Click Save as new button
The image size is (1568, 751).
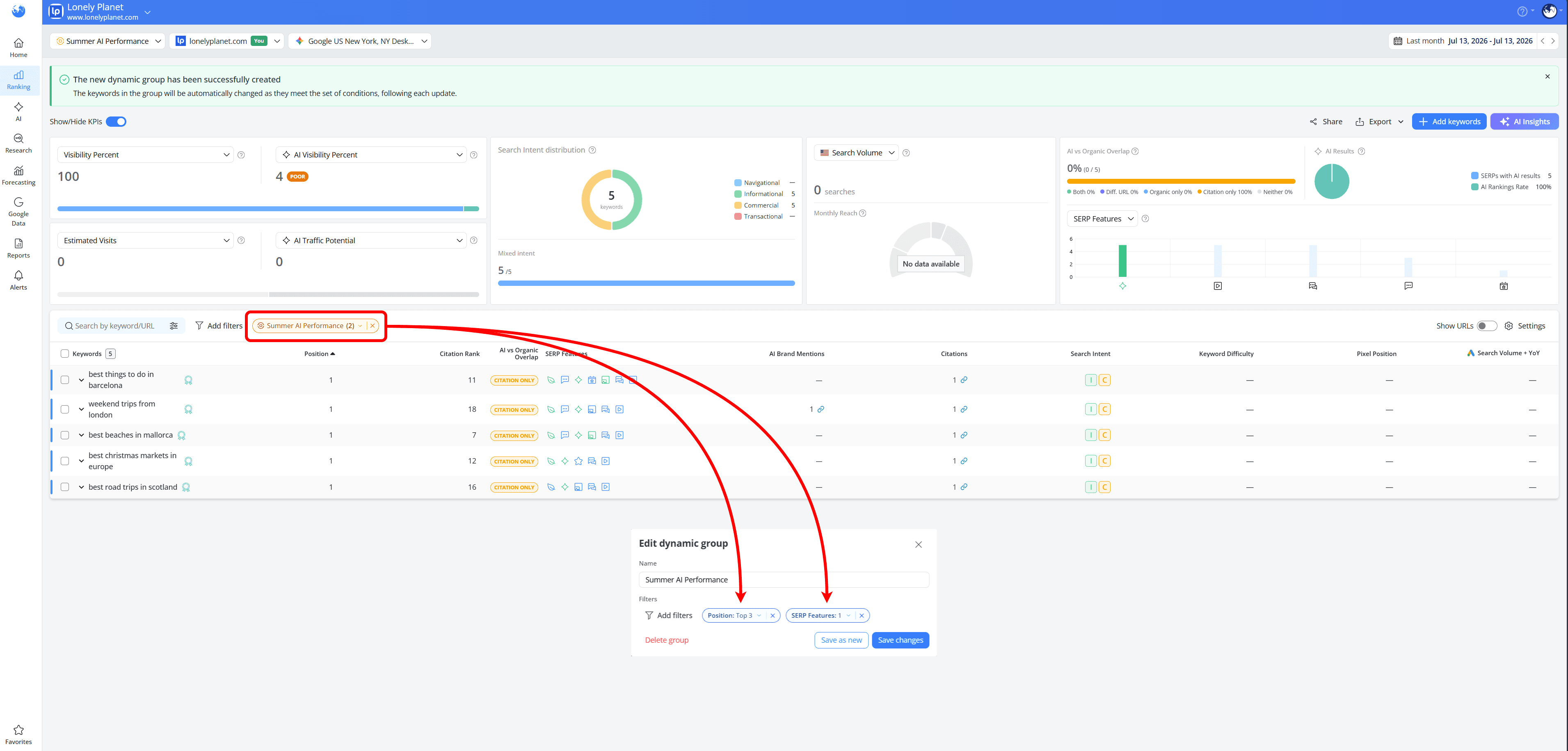[x=841, y=640]
